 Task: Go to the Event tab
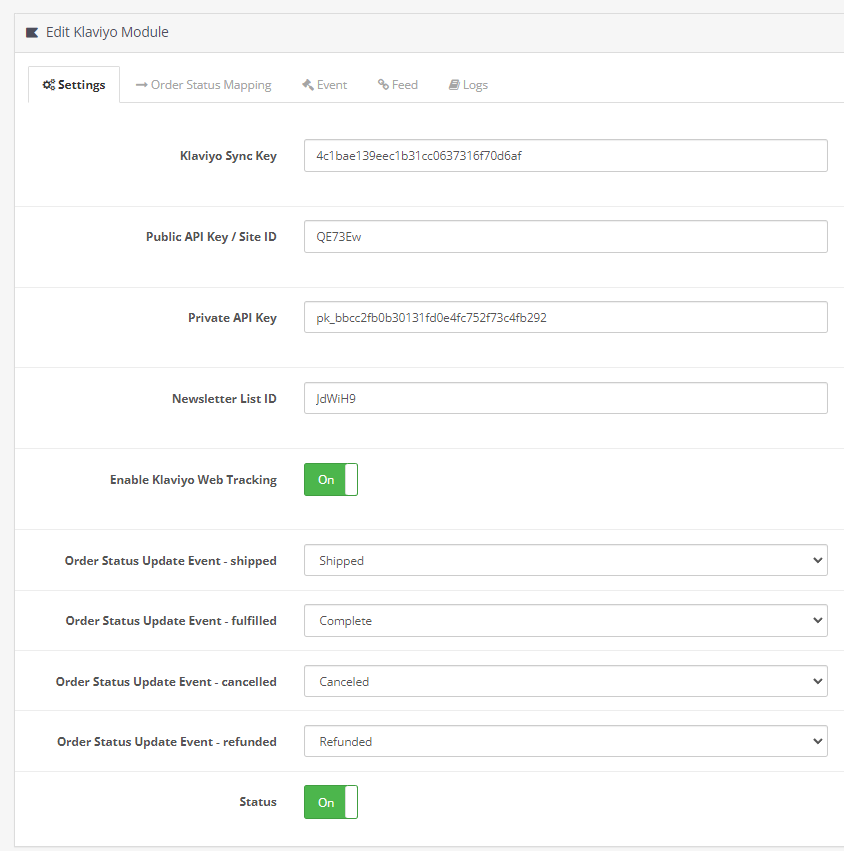(325, 85)
